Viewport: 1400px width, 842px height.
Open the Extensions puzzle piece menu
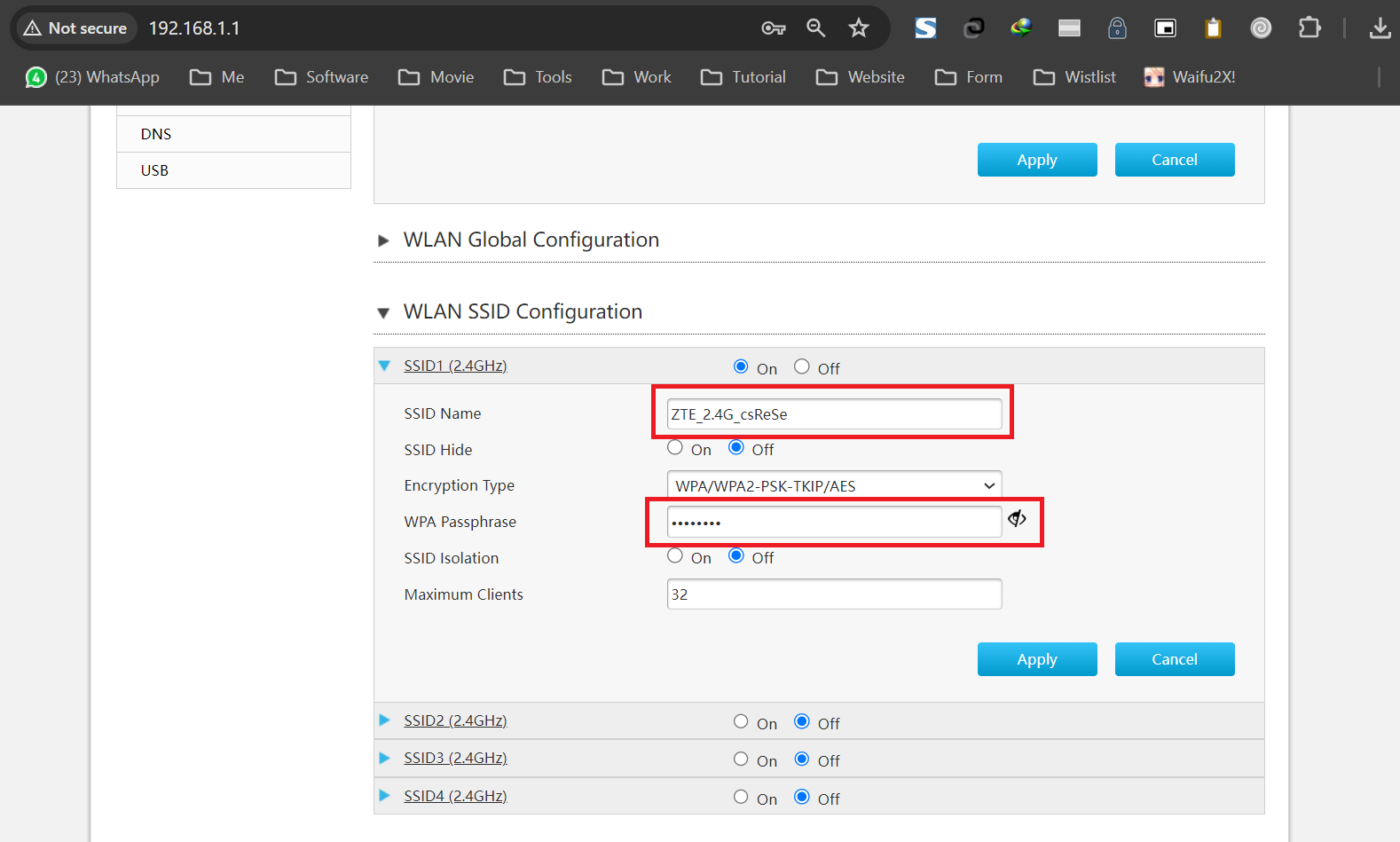pos(1310,28)
